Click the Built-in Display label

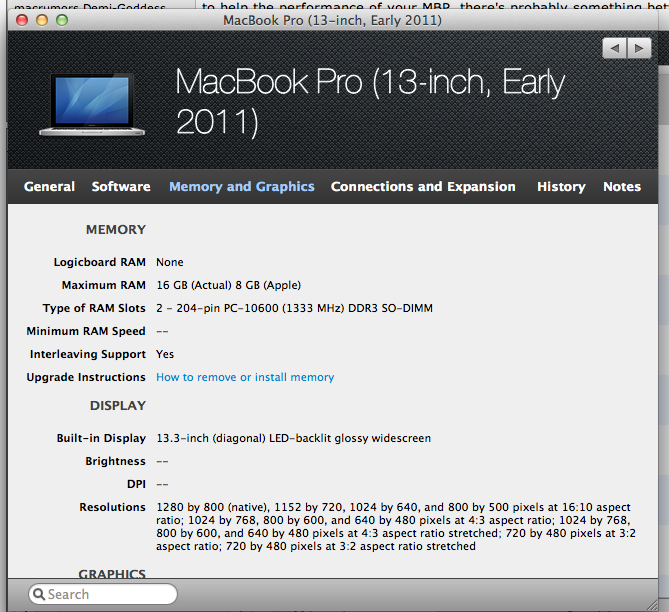101,438
